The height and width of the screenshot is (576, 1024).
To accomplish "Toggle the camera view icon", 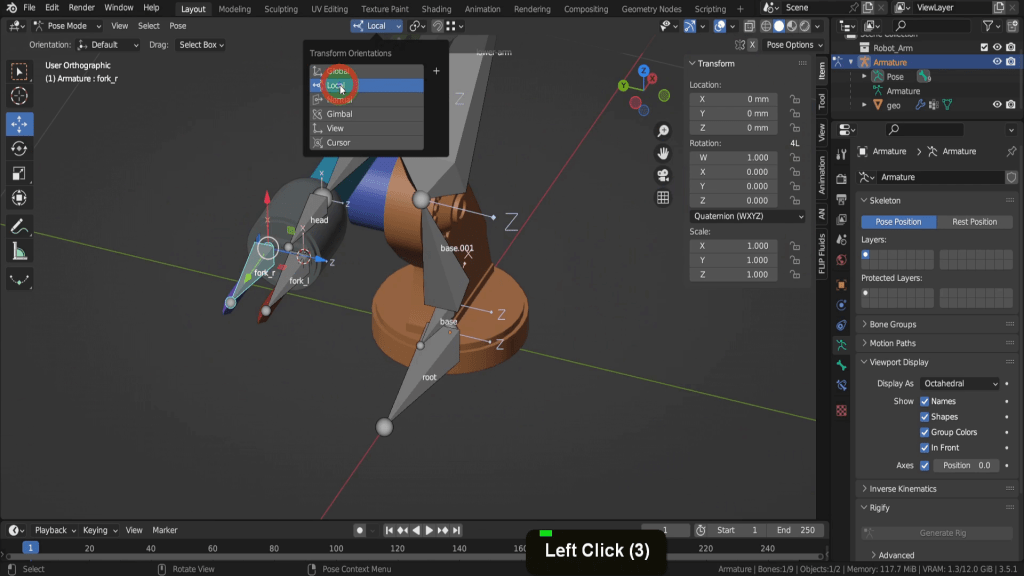I will 663,175.
